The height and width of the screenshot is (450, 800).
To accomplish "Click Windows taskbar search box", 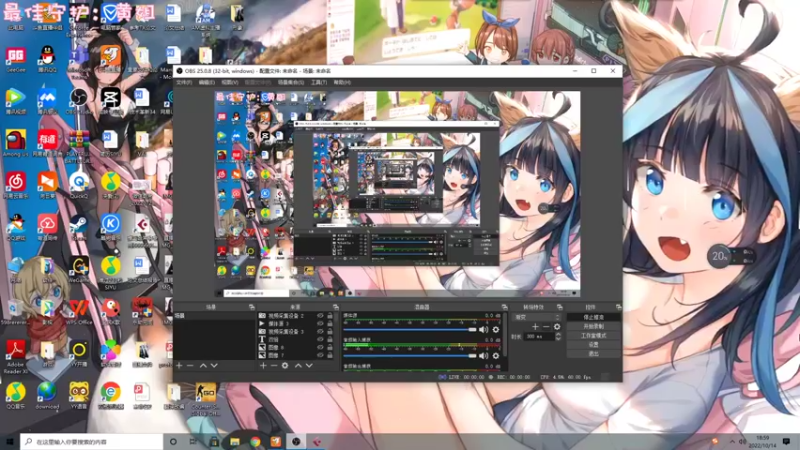I will coord(92,441).
